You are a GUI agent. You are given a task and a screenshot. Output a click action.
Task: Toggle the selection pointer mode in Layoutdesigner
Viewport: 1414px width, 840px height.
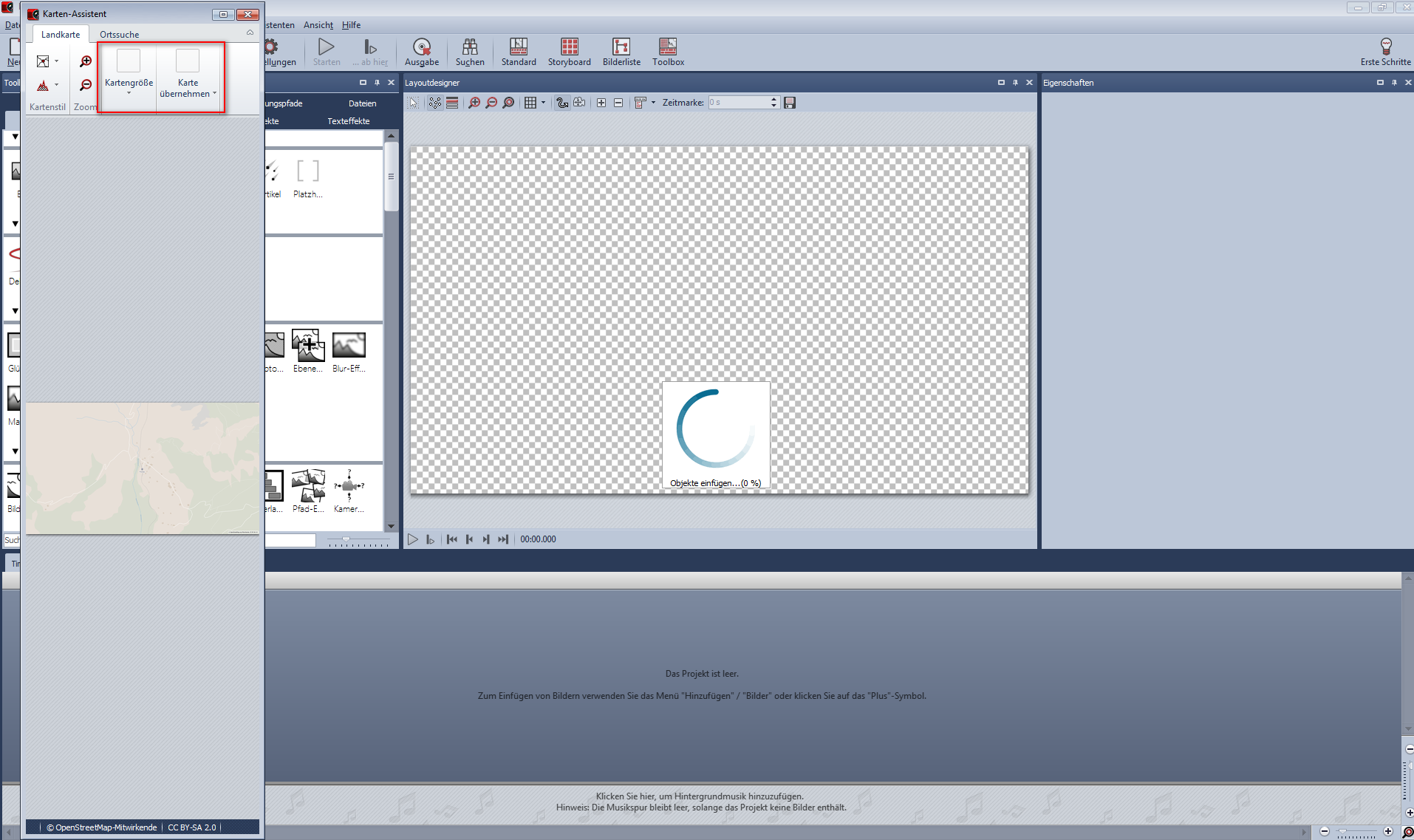[414, 103]
